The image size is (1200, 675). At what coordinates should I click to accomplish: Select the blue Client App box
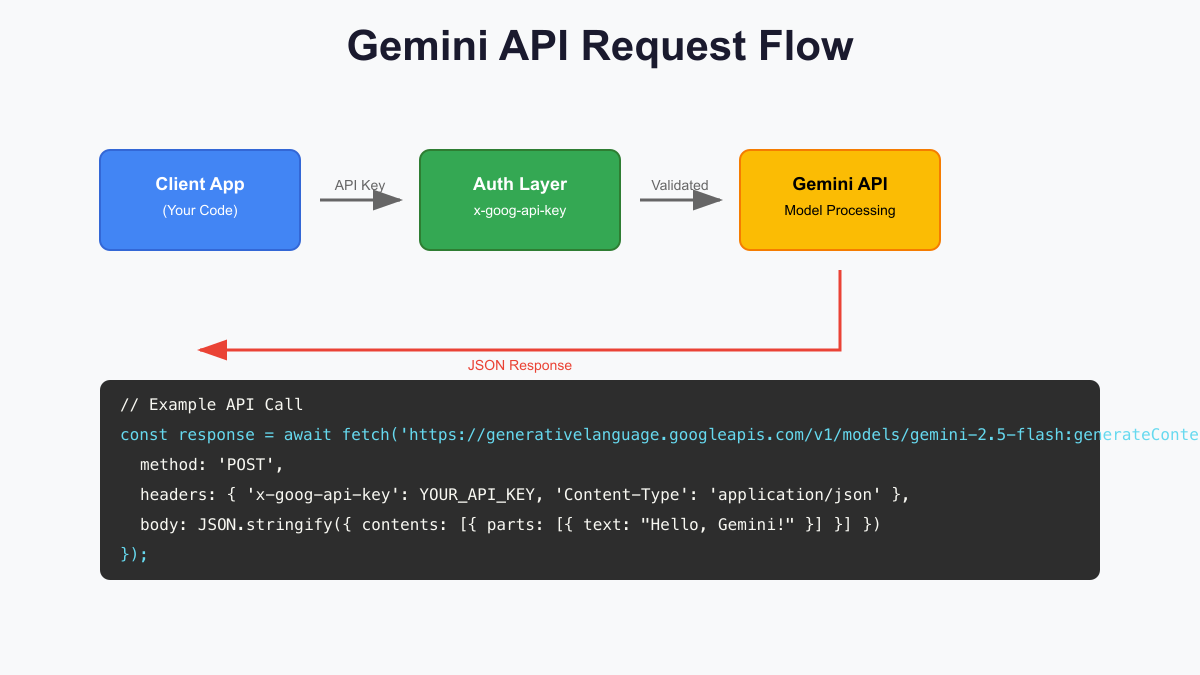(200, 200)
